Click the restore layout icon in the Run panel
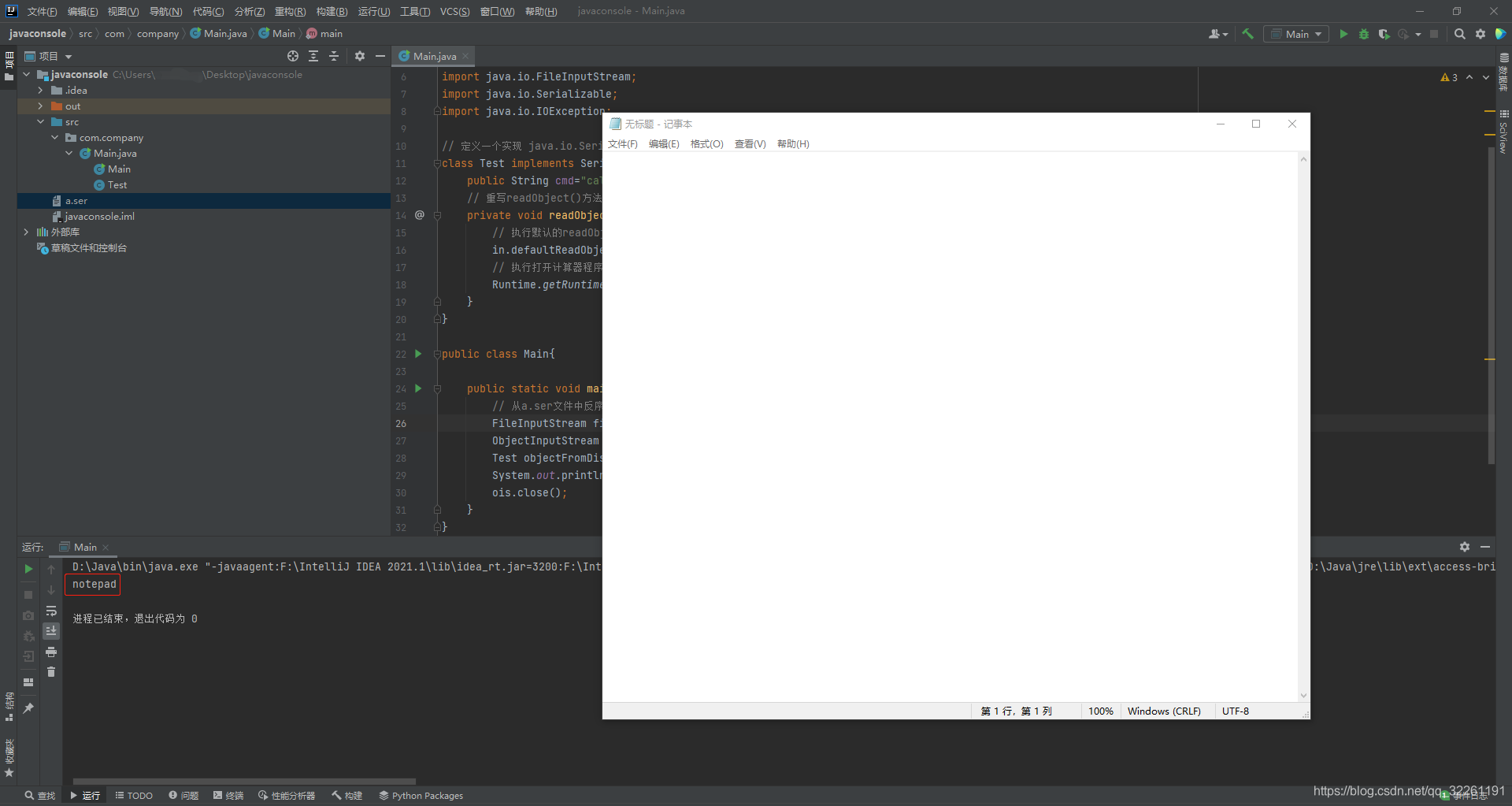The height and width of the screenshot is (806, 1512). 28,682
